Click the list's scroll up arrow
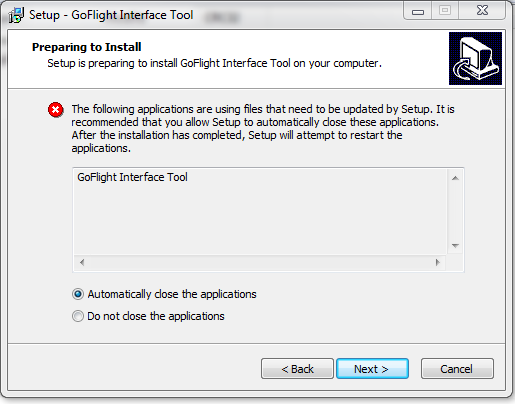This screenshot has width=515, height=404. tap(455, 178)
